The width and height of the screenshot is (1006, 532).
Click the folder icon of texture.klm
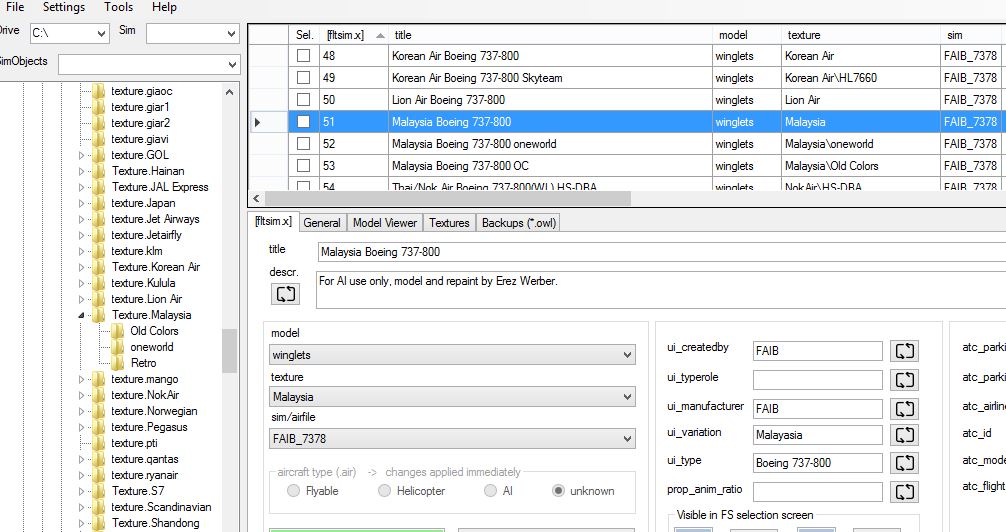click(x=99, y=251)
